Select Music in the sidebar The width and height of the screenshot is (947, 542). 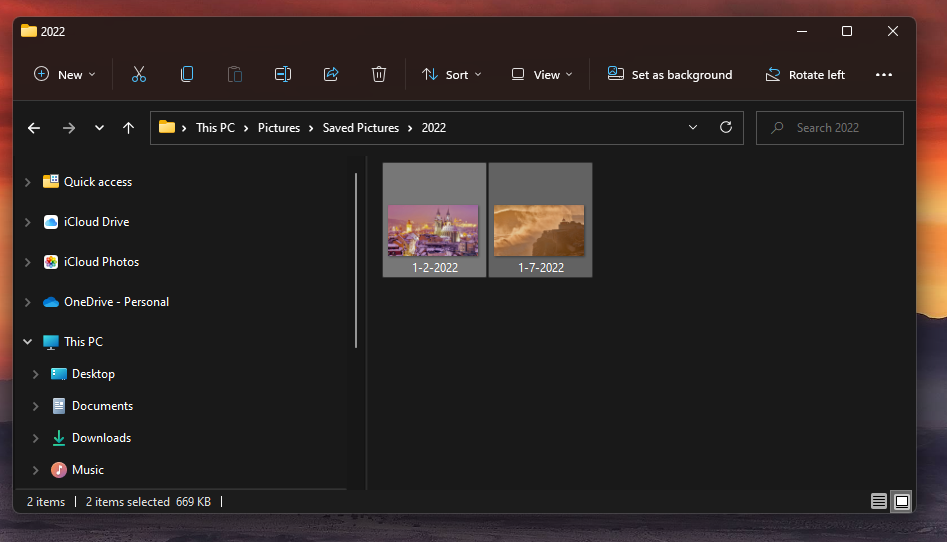(x=88, y=469)
